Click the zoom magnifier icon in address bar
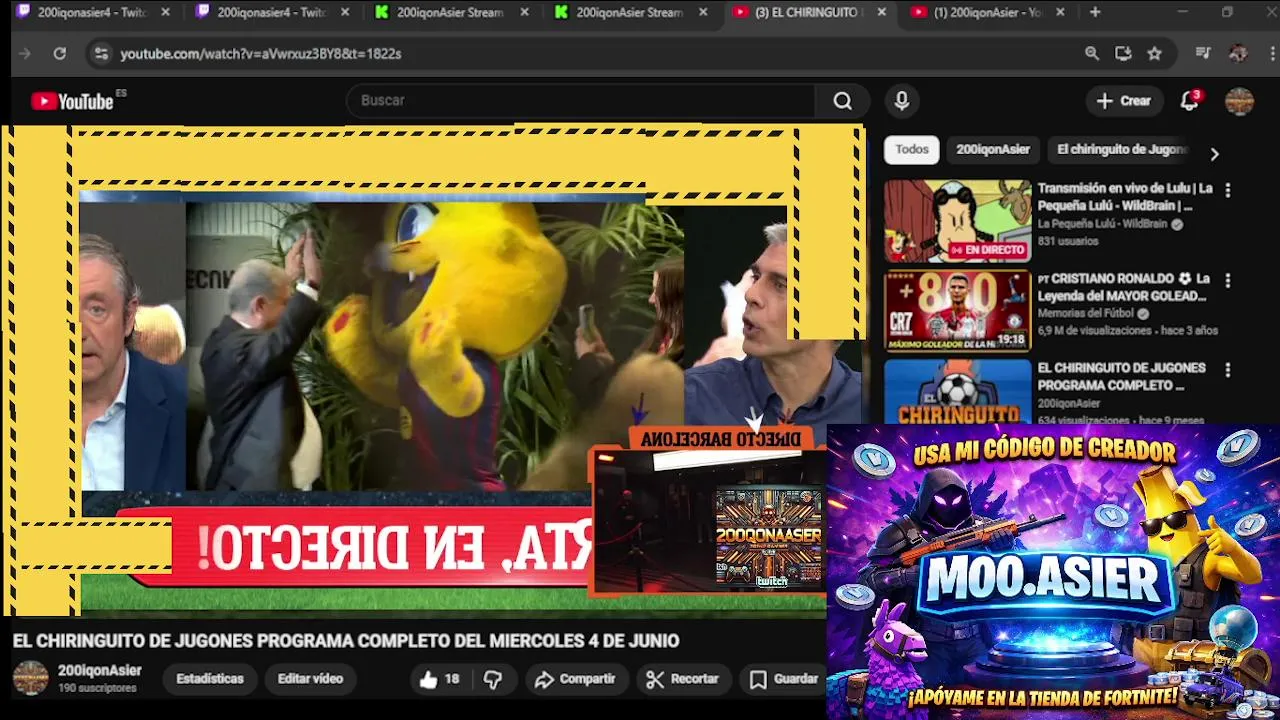The width and height of the screenshot is (1280, 720). point(1092,54)
